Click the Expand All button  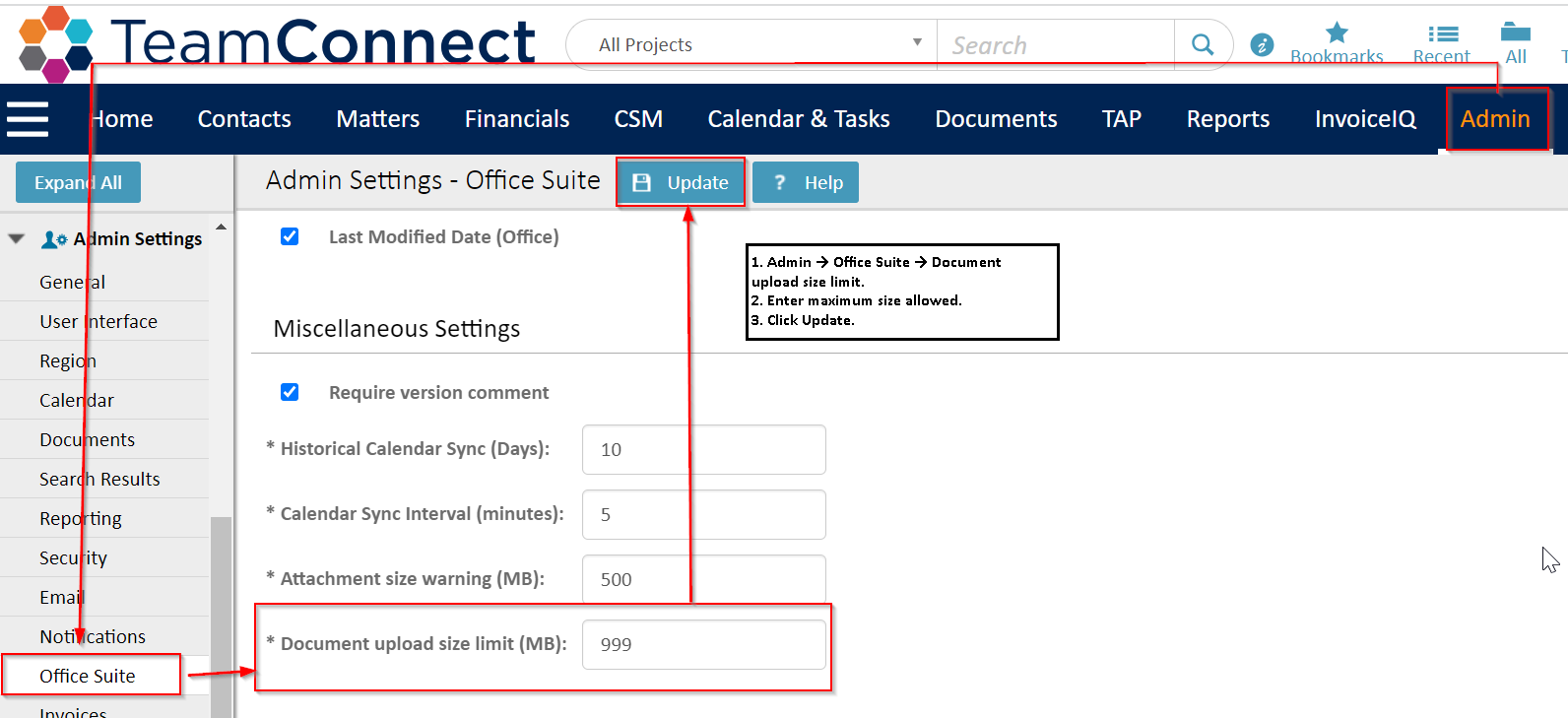(78, 182)
